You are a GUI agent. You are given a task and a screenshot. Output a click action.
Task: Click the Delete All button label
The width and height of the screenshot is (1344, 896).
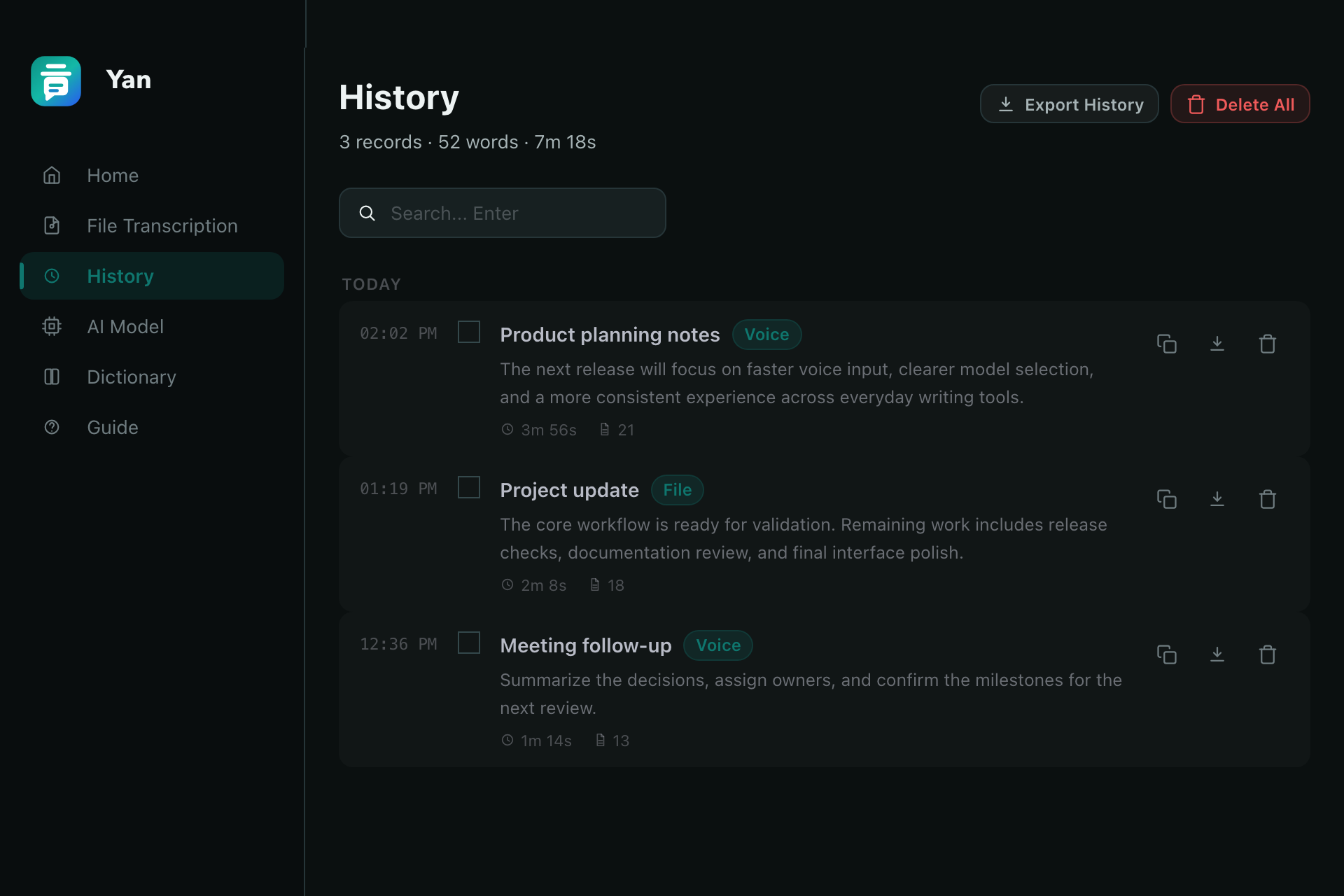pos(1254,105)
